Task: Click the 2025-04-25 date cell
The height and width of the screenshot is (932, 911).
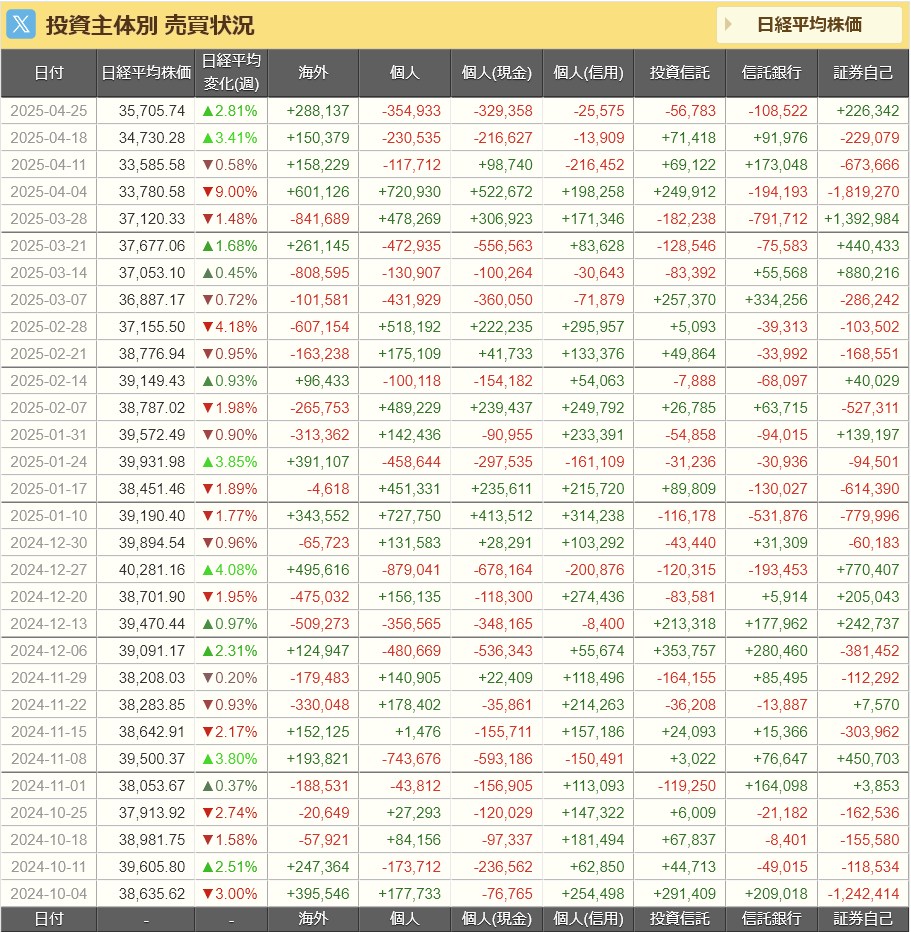Action: [48, 111]
